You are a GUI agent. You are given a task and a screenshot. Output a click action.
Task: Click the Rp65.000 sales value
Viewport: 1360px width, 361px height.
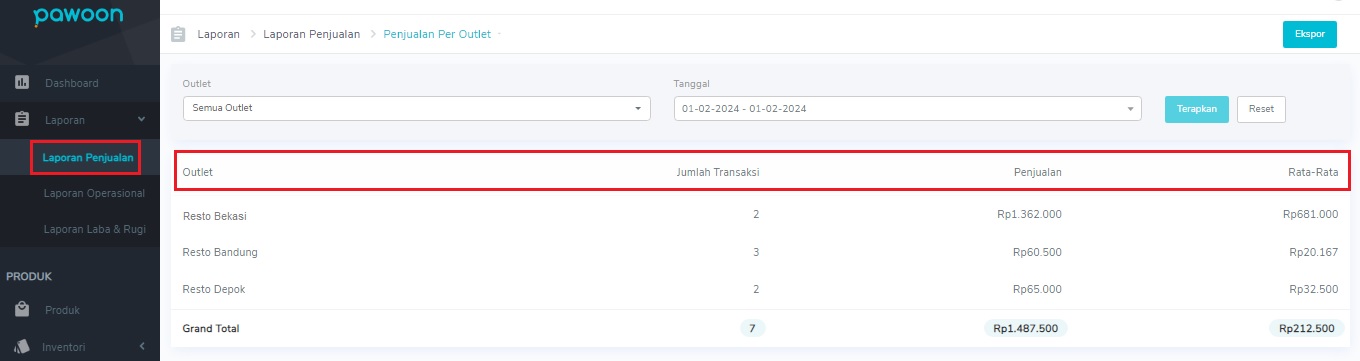pos(1037,289)
